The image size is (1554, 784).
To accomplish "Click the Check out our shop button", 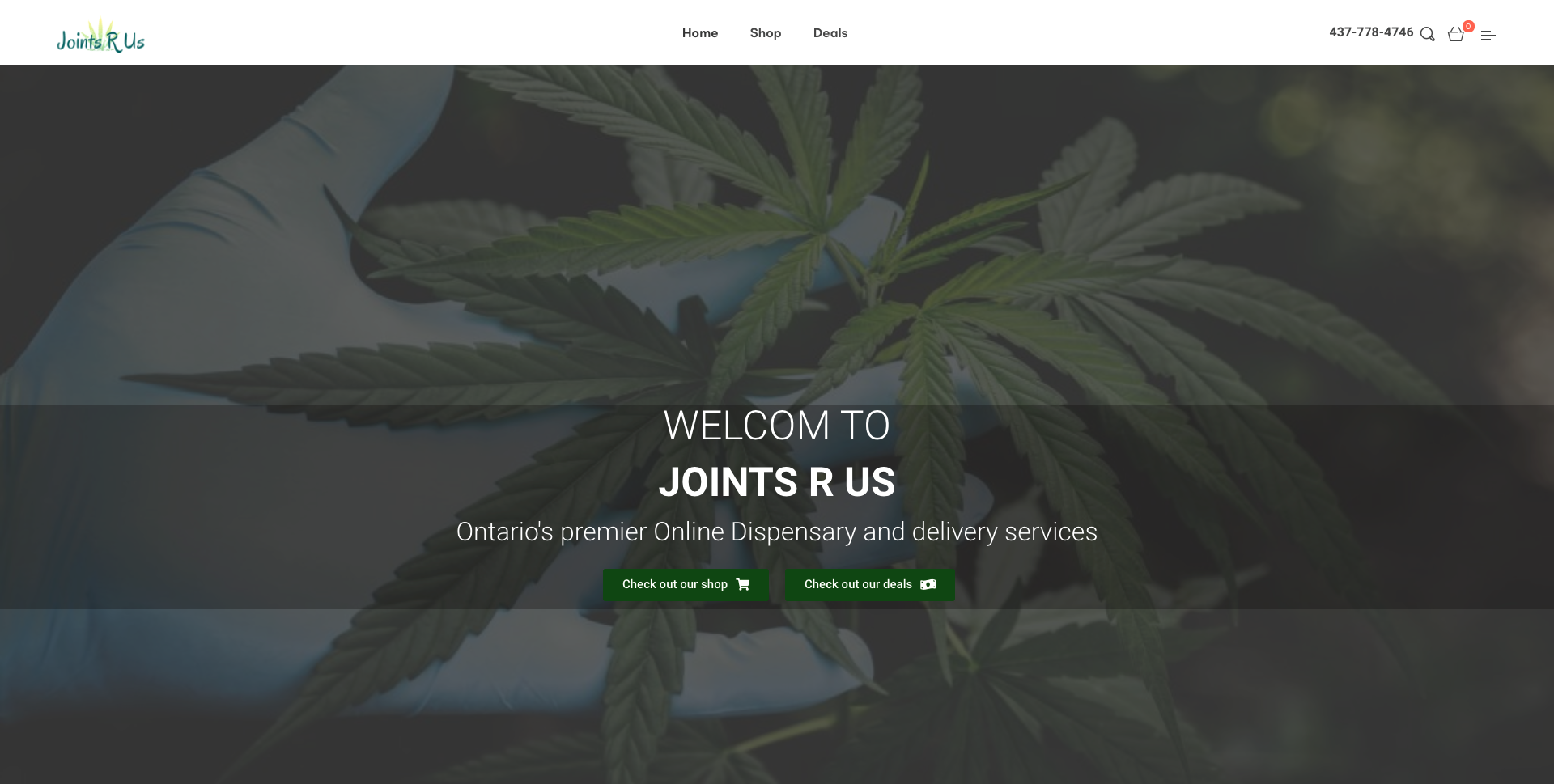I will (x=686, y=585).
